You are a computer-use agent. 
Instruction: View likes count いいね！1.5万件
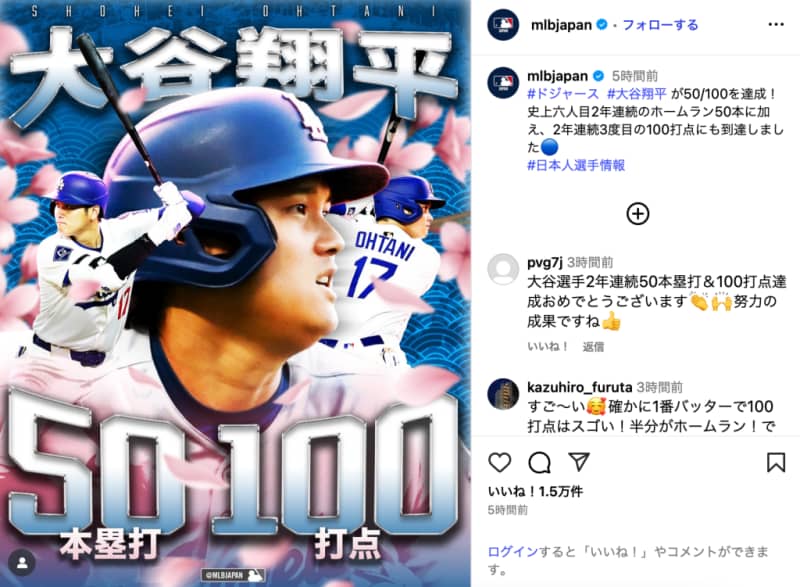(535, 492)
